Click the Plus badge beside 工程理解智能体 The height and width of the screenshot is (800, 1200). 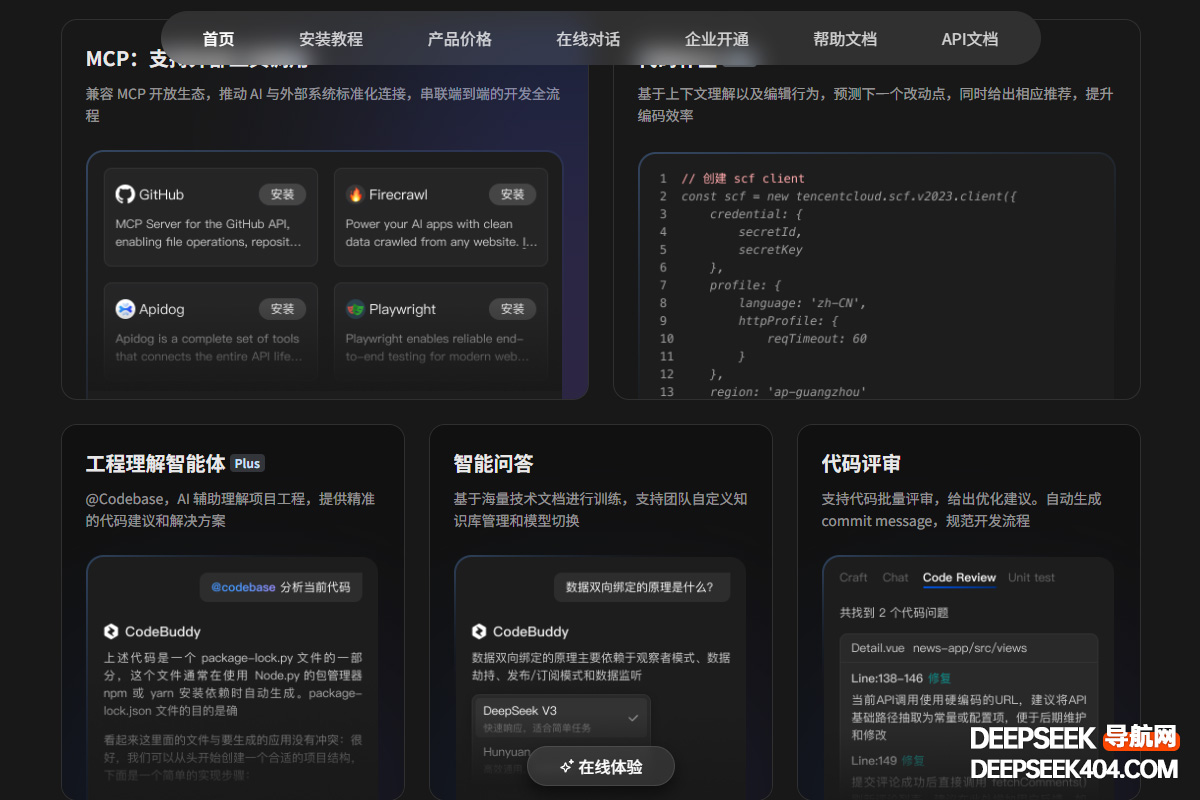tap(247, 464)
